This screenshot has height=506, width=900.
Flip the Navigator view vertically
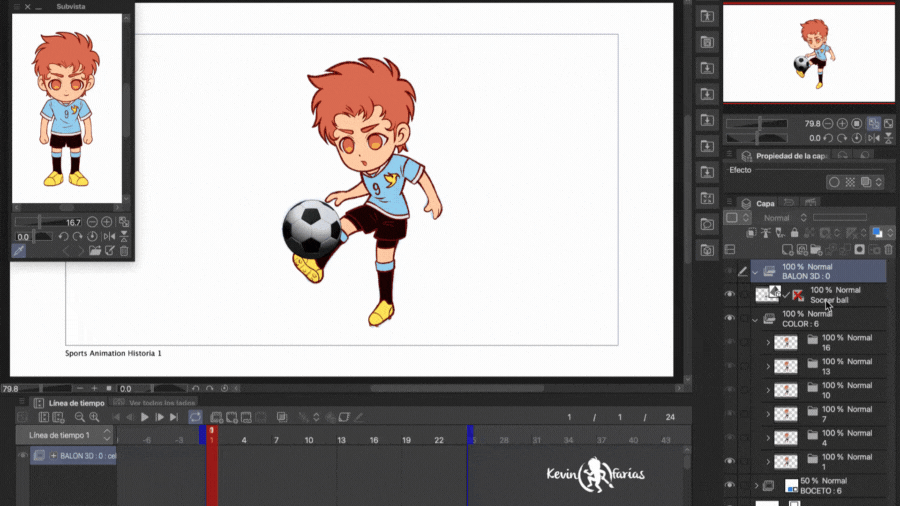tap(889, 138)
